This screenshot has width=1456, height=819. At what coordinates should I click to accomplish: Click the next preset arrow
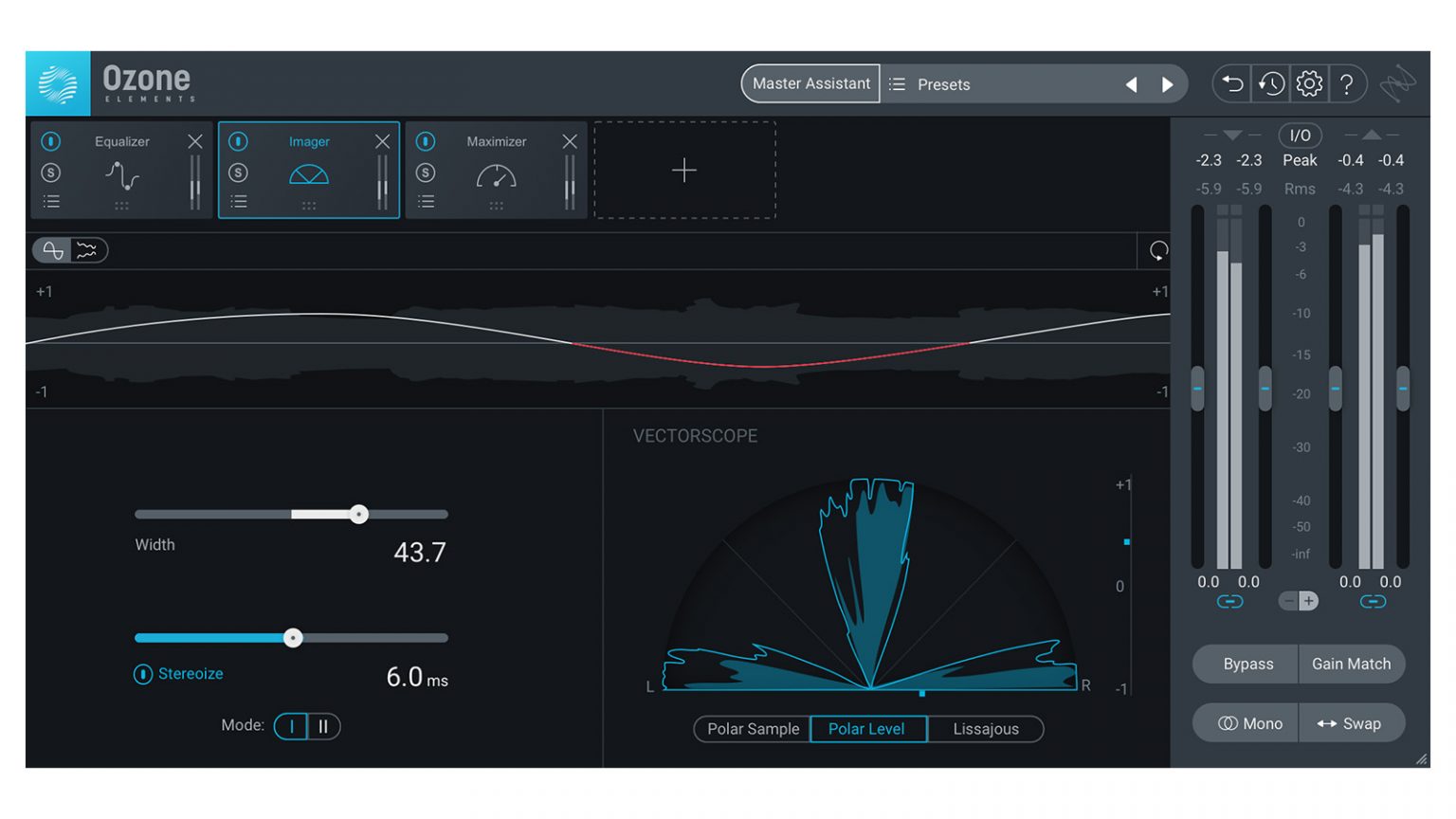click(x=1168, y=83)
